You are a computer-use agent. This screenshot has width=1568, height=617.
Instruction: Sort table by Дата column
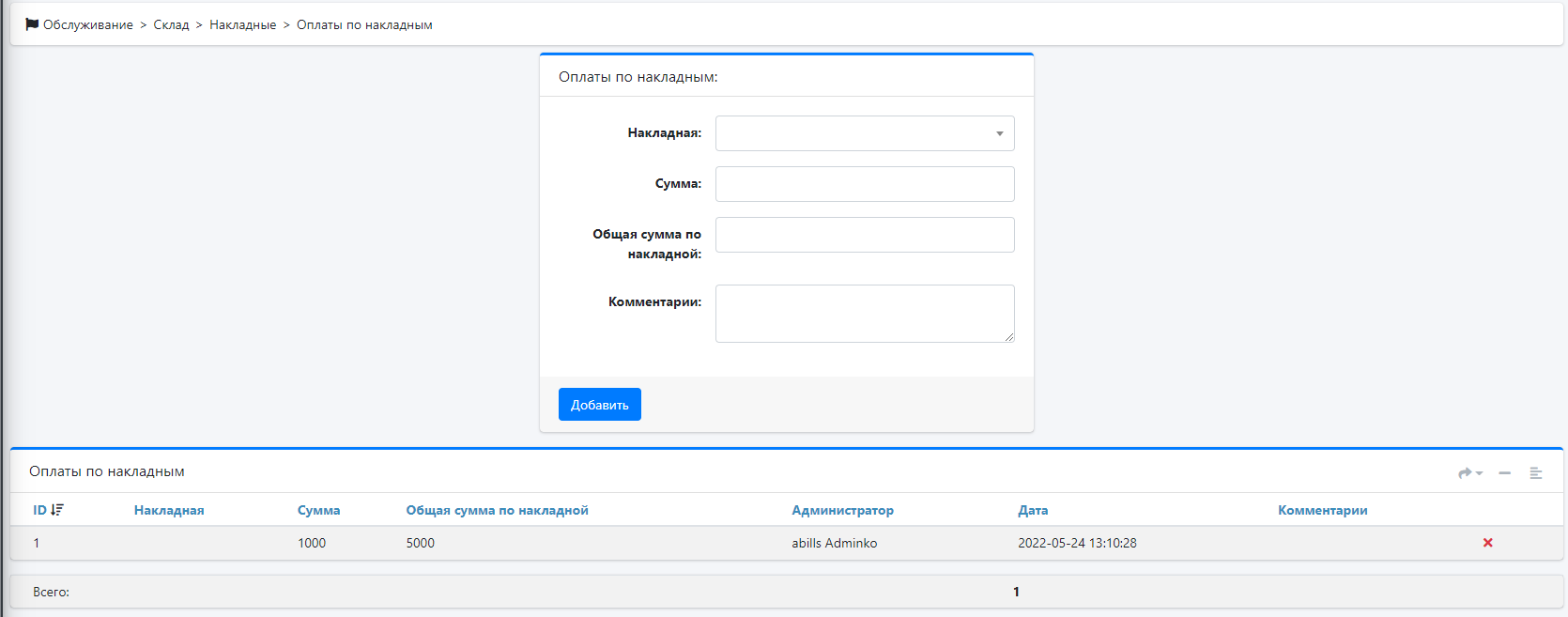point(1033,511)
